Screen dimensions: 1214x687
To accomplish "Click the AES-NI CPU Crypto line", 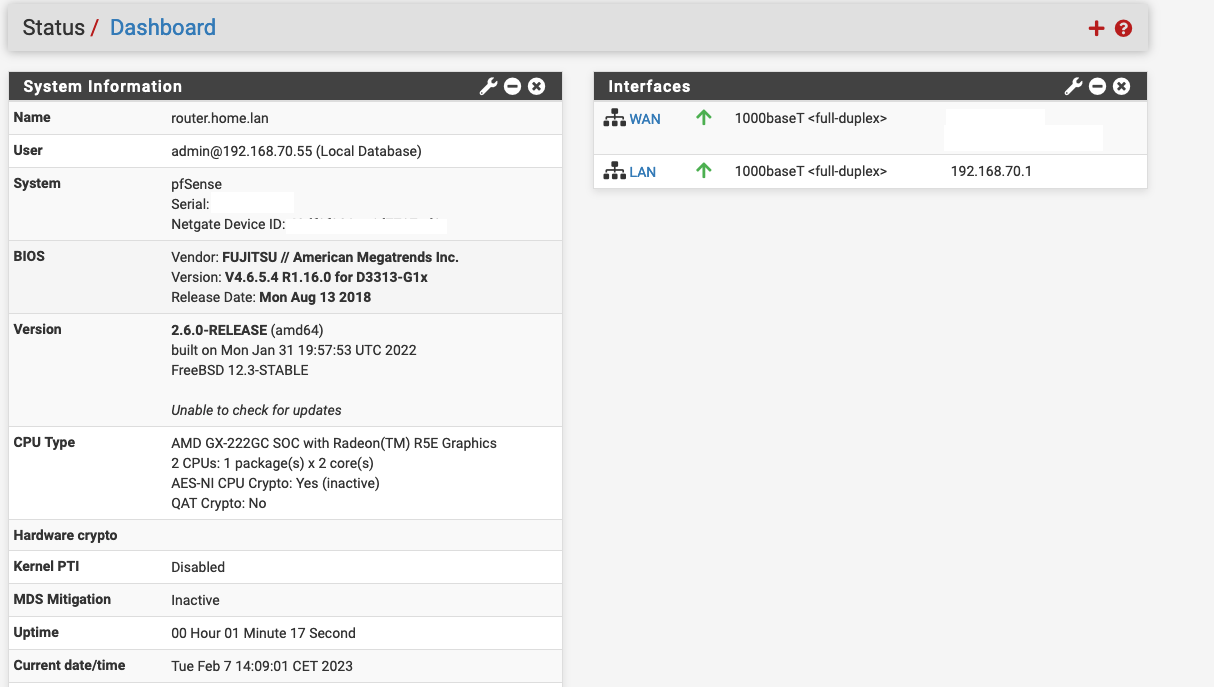I will point(275,483).
